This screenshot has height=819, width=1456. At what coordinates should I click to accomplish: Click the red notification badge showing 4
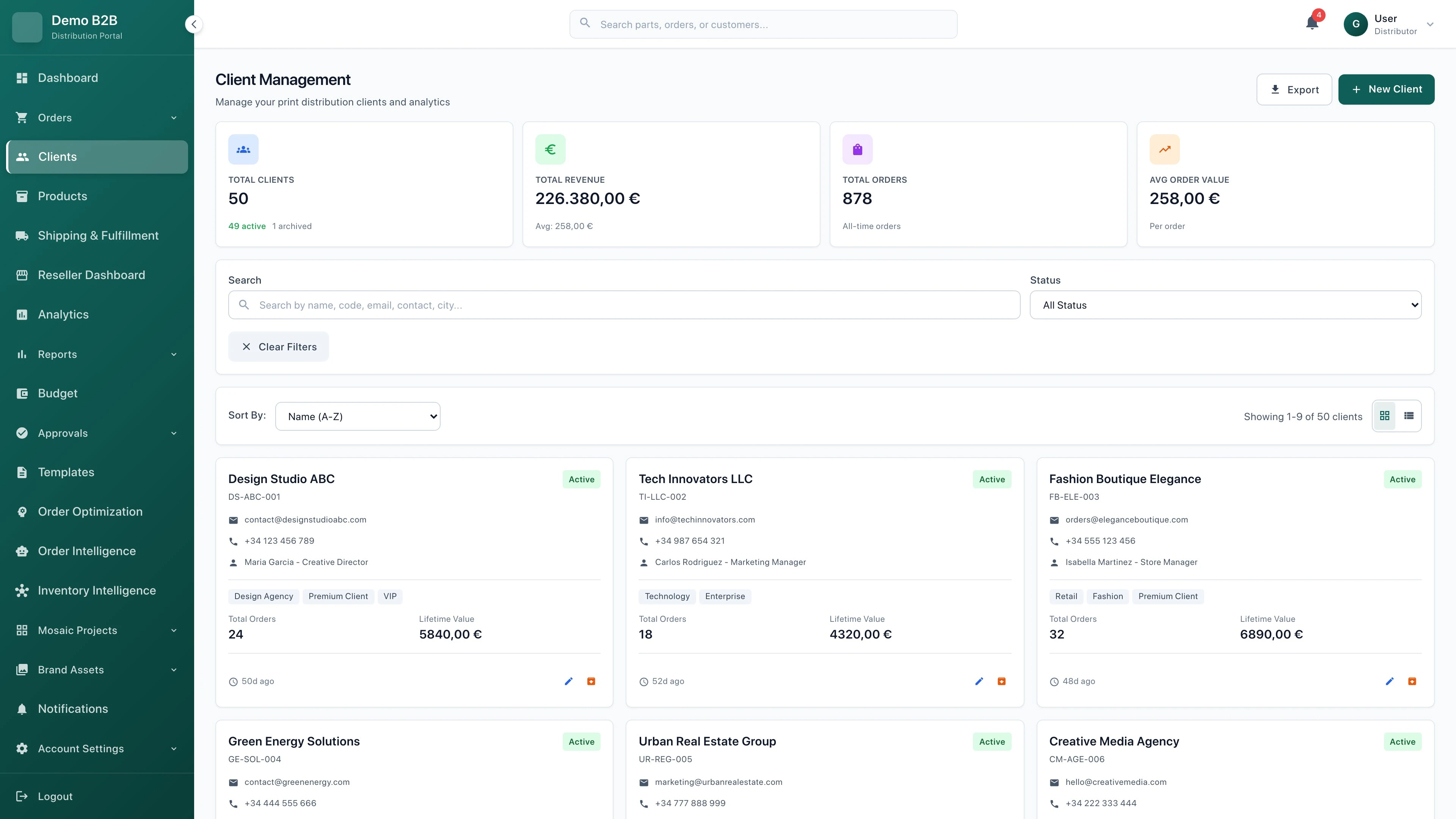pyautogui.click(x=1319, y=15)
